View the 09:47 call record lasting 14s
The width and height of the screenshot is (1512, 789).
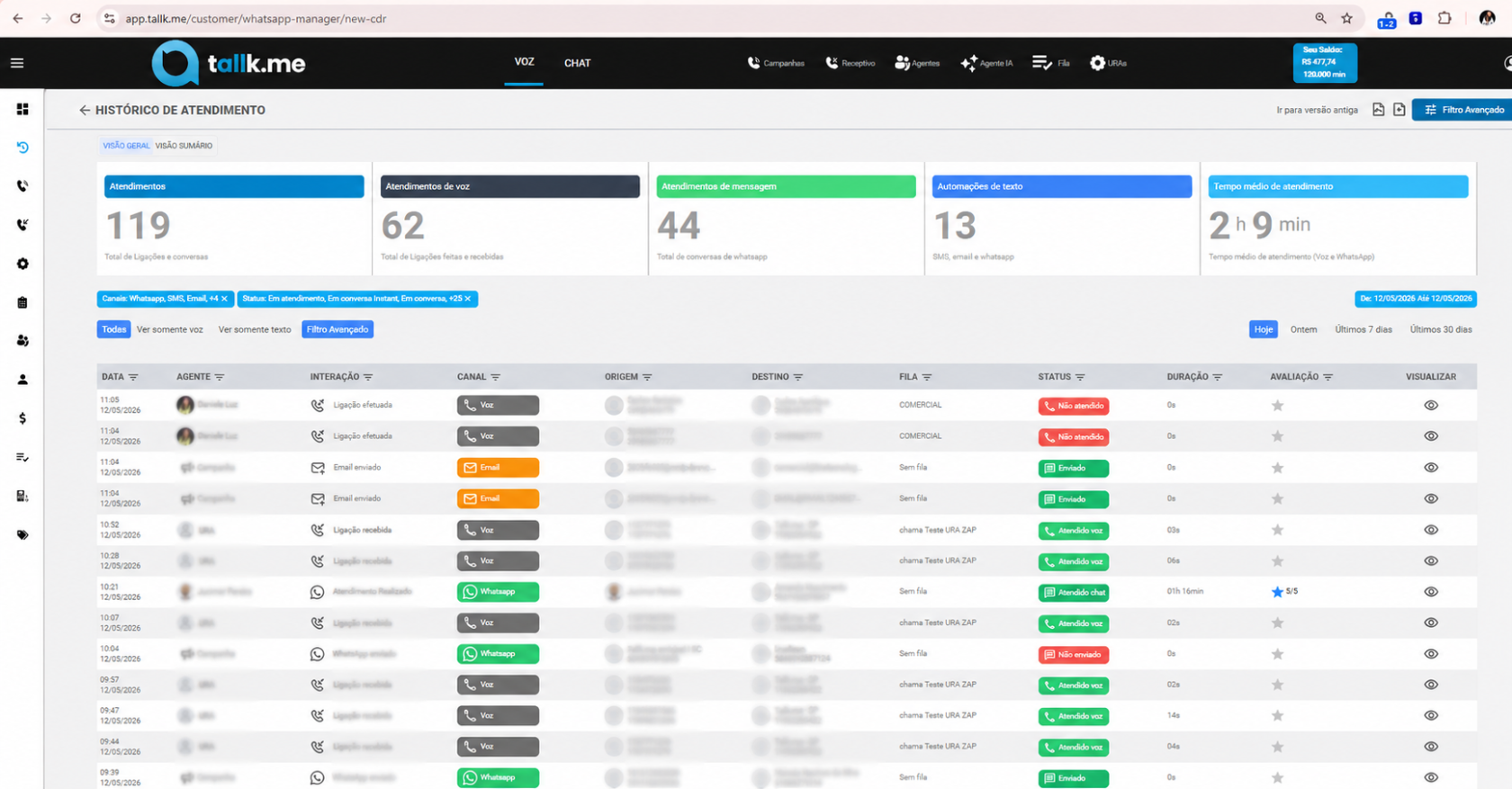click(x=1431, y=716)
